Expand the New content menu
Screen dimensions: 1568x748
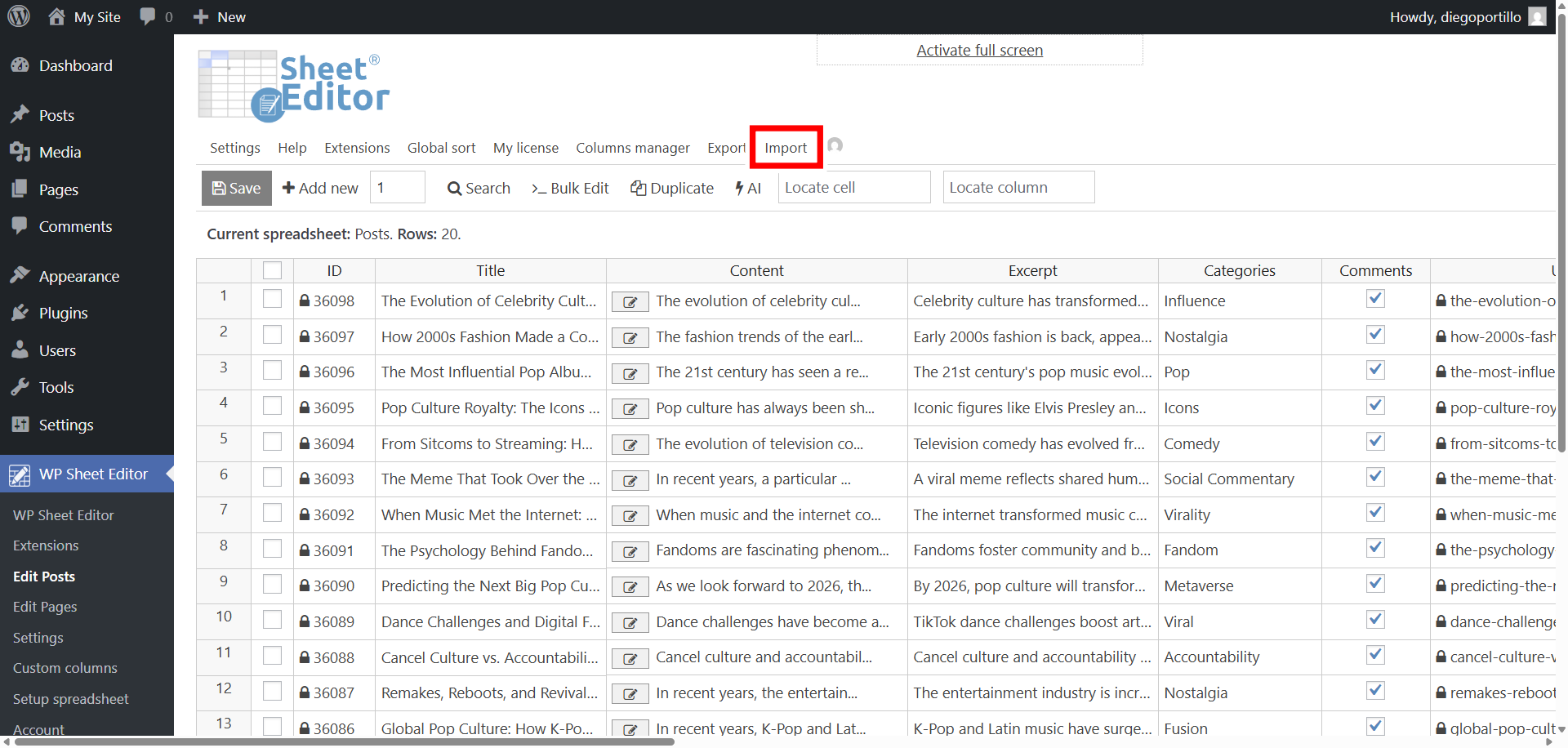click(220, 17)
